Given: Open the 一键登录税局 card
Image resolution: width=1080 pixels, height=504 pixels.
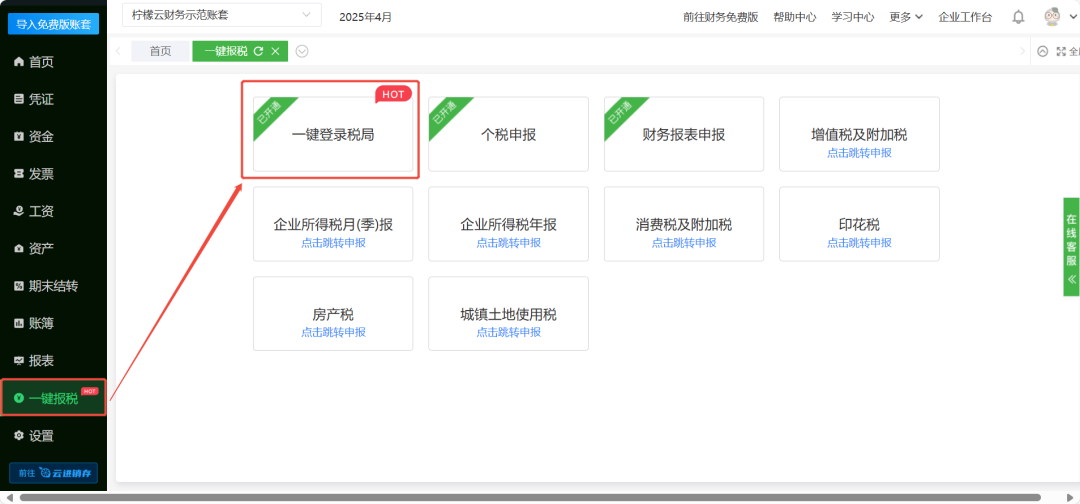Looking at the screenshot, I should click(x=333, y=134).
